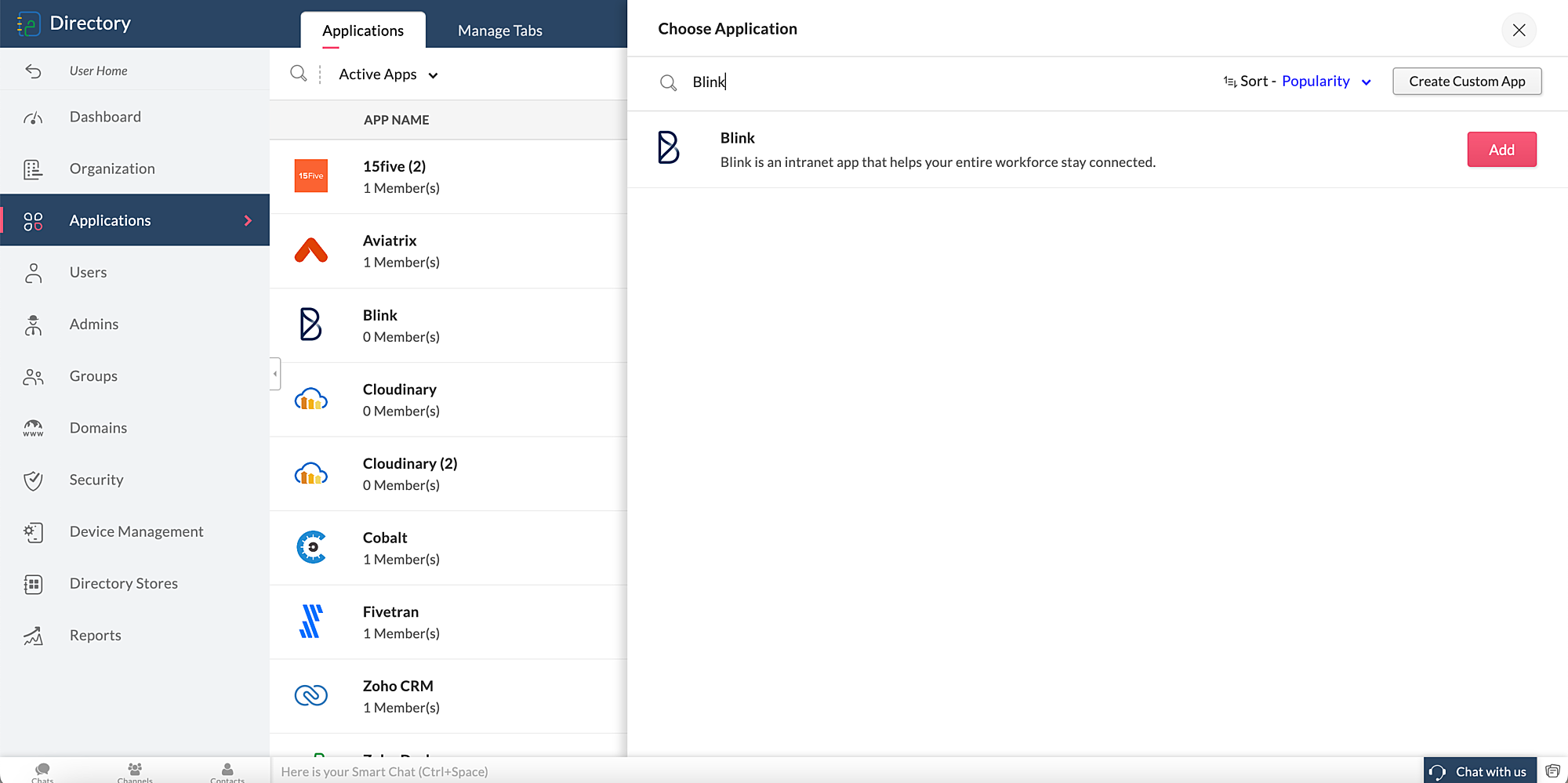This screenshot has width=1568, height=783.
Task: Click the APP NAME column header
Action: pos(396,120)
